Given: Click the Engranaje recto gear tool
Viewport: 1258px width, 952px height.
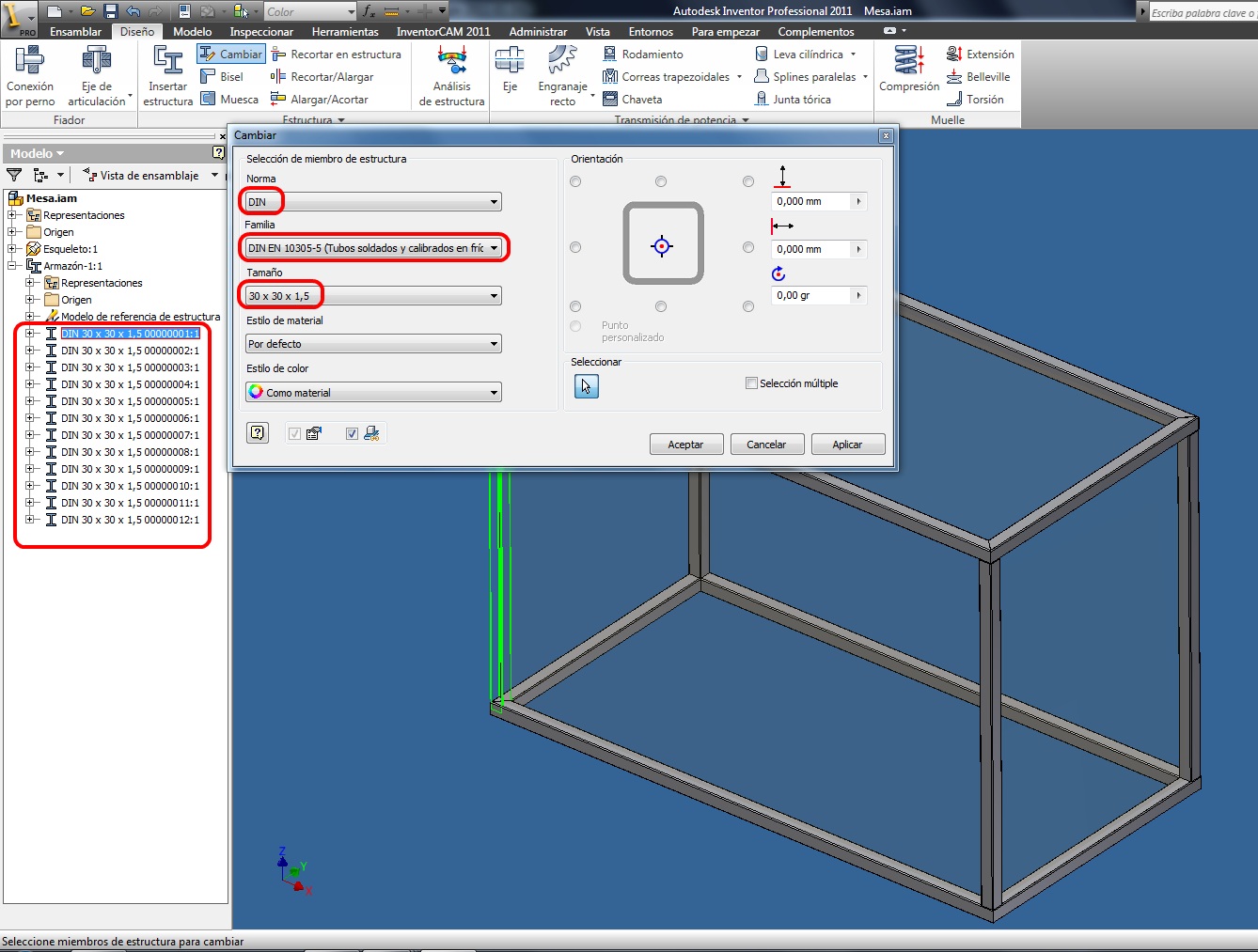Looking at the screenshot, I should pyautogui.click(x=562, y=76).
